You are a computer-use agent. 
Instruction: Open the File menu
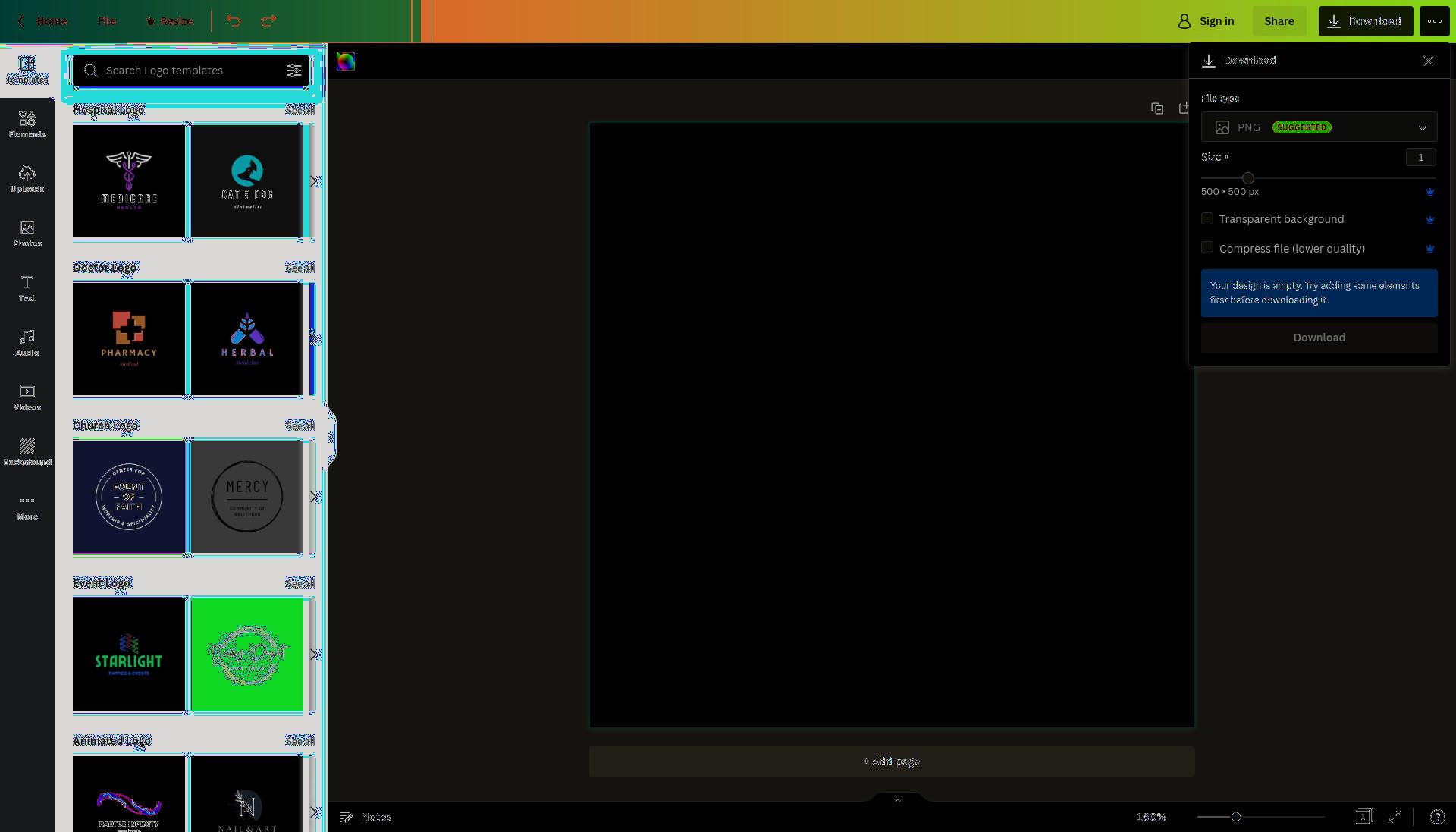(x=107, y=21)
